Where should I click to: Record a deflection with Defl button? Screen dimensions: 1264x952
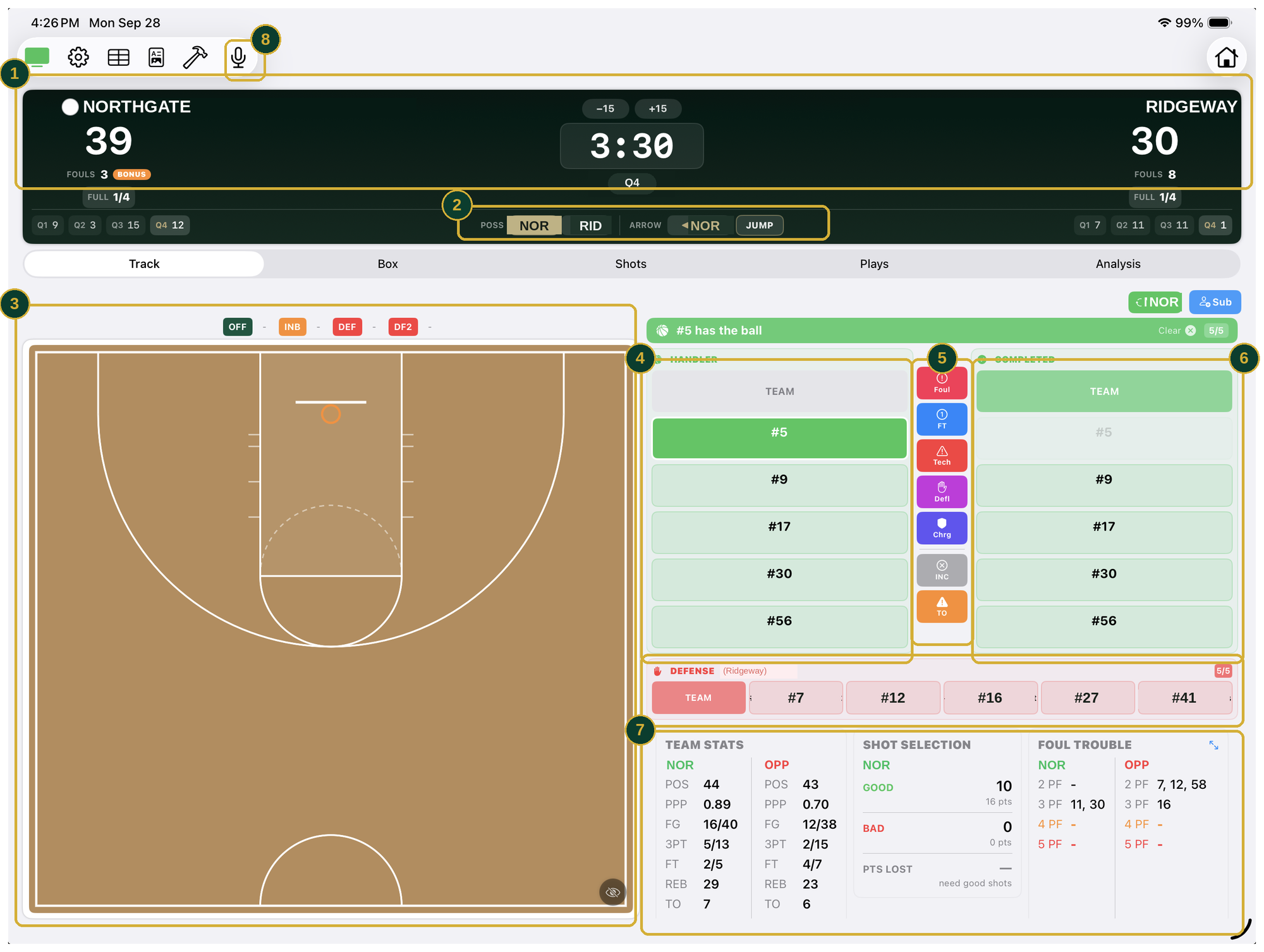(x=942, y=492)
